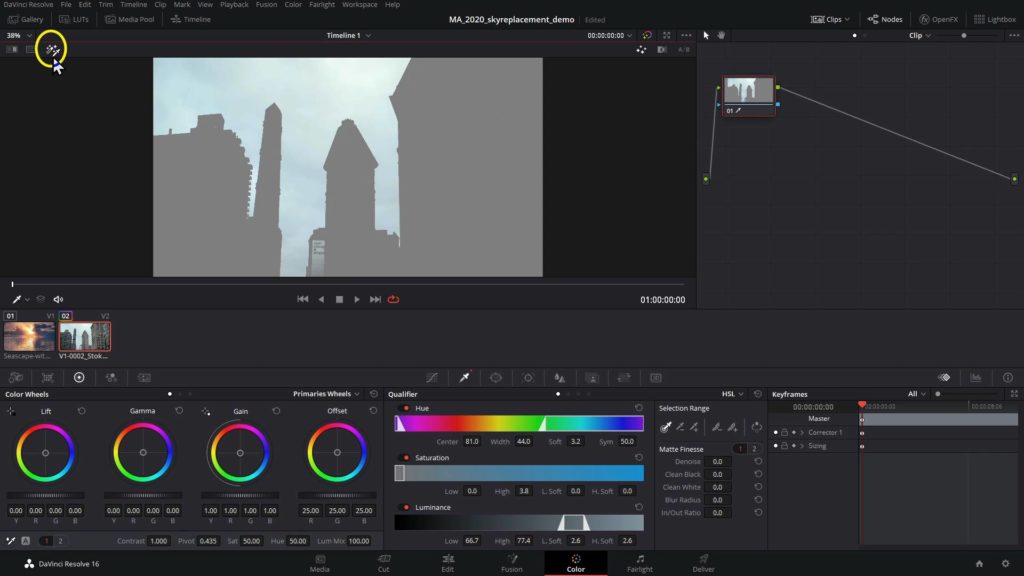Reset the Hue qualifier with the reset icon
1024x576 pixels.
pos(638,408)
